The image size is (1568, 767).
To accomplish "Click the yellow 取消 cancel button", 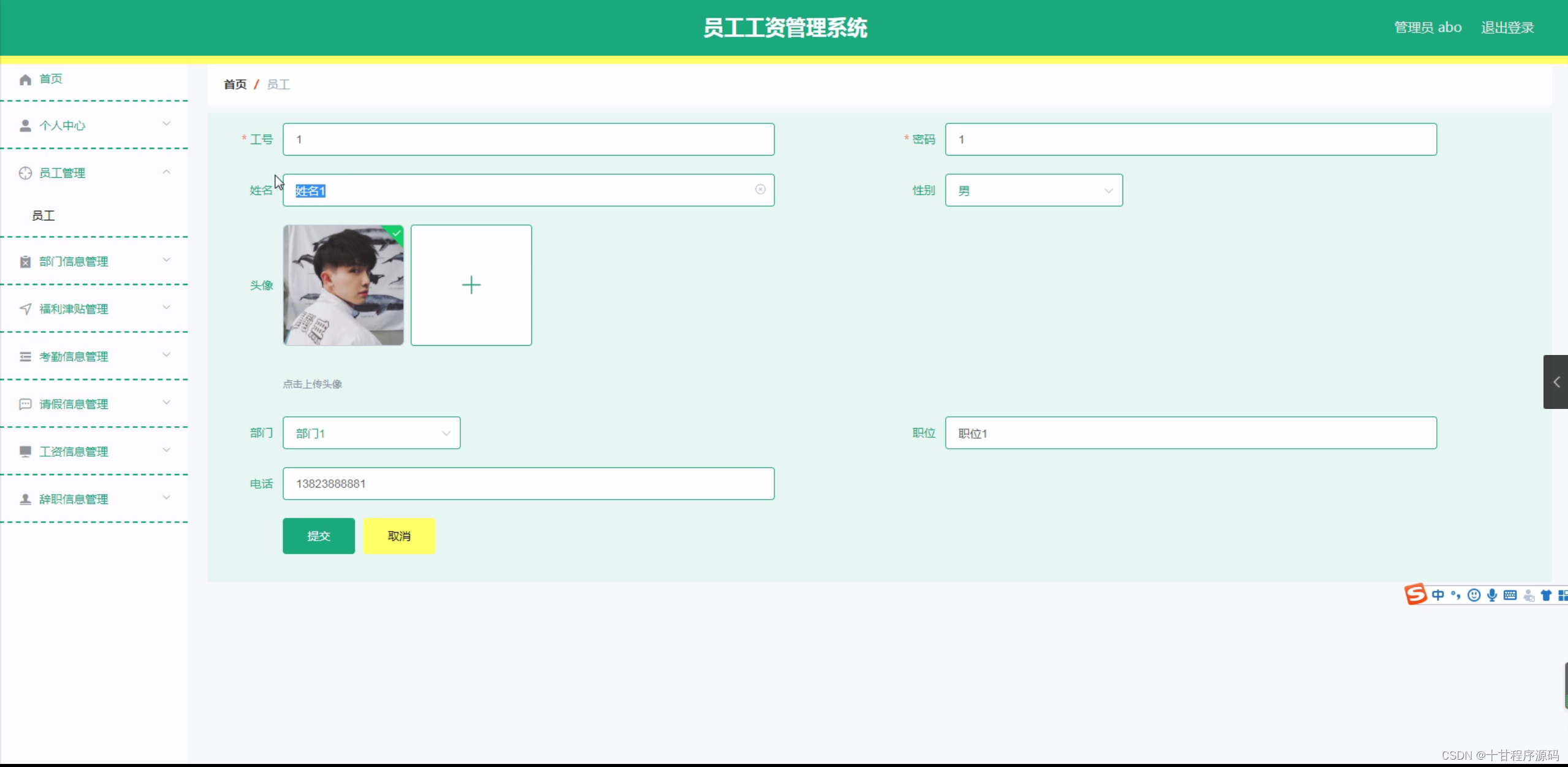I will pyautogui.click(x=398, y=535).
